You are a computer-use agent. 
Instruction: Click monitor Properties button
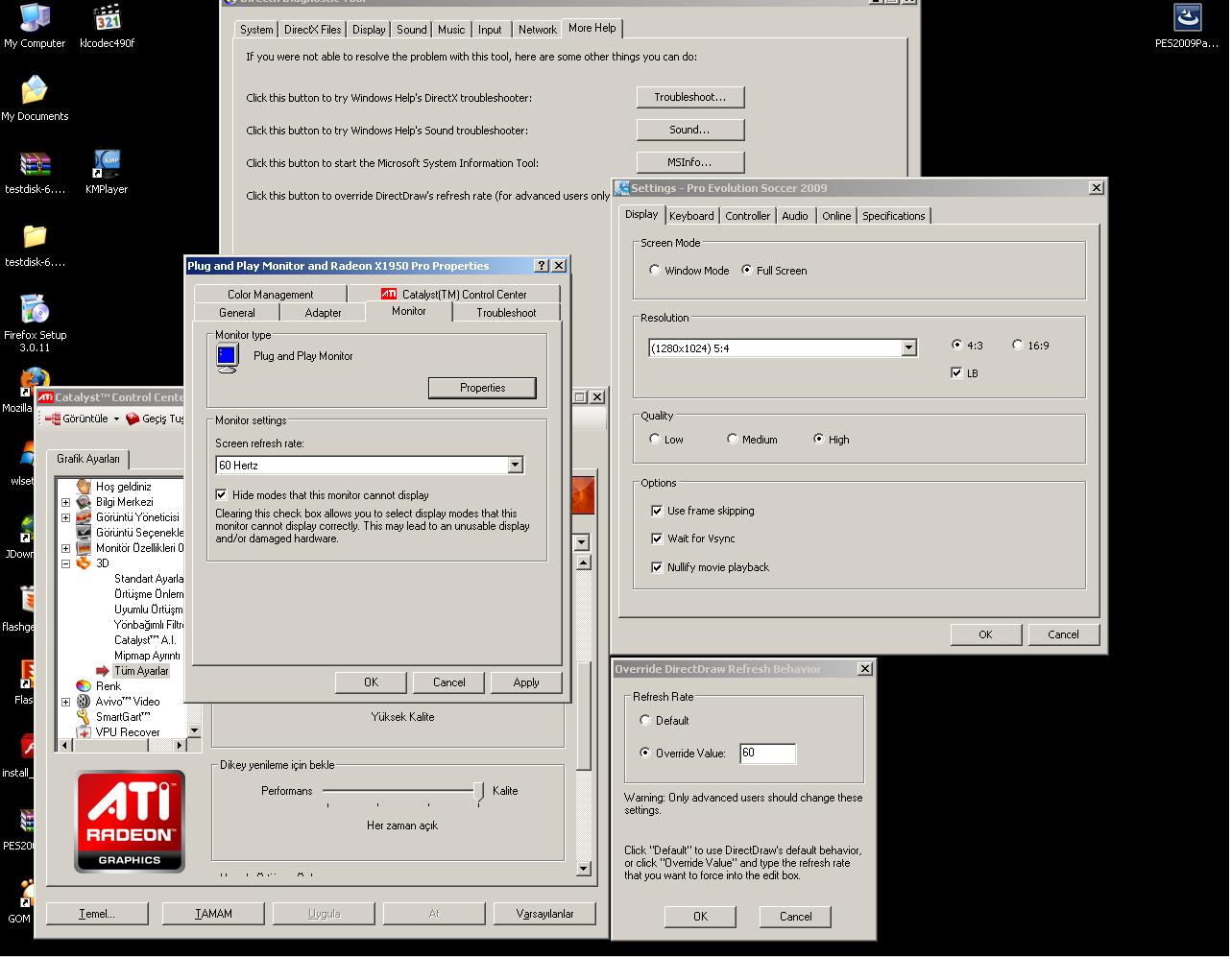tap(482, 388)
